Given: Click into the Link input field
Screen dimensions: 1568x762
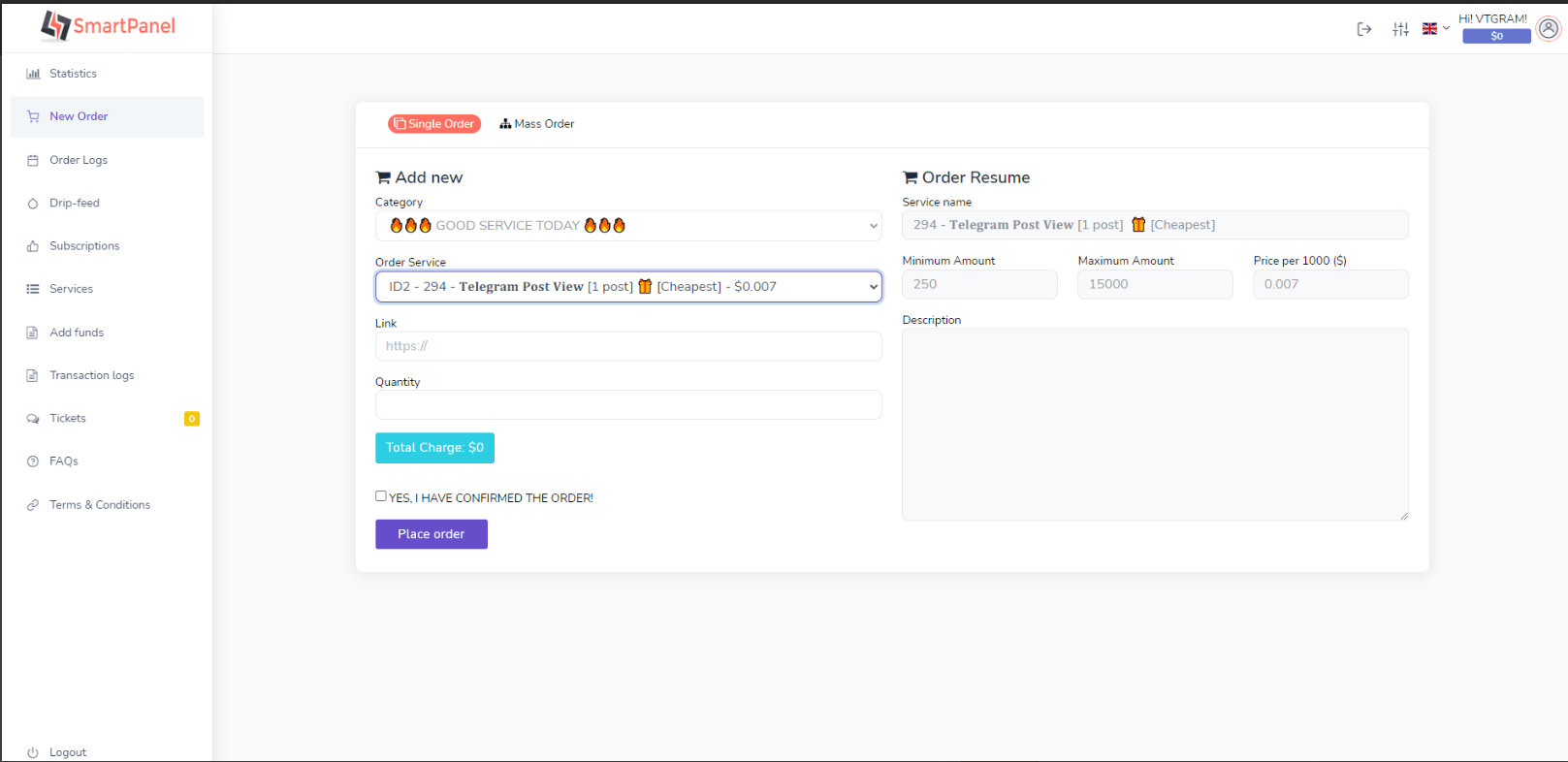Looking at the screenshot, I should 628,346.
